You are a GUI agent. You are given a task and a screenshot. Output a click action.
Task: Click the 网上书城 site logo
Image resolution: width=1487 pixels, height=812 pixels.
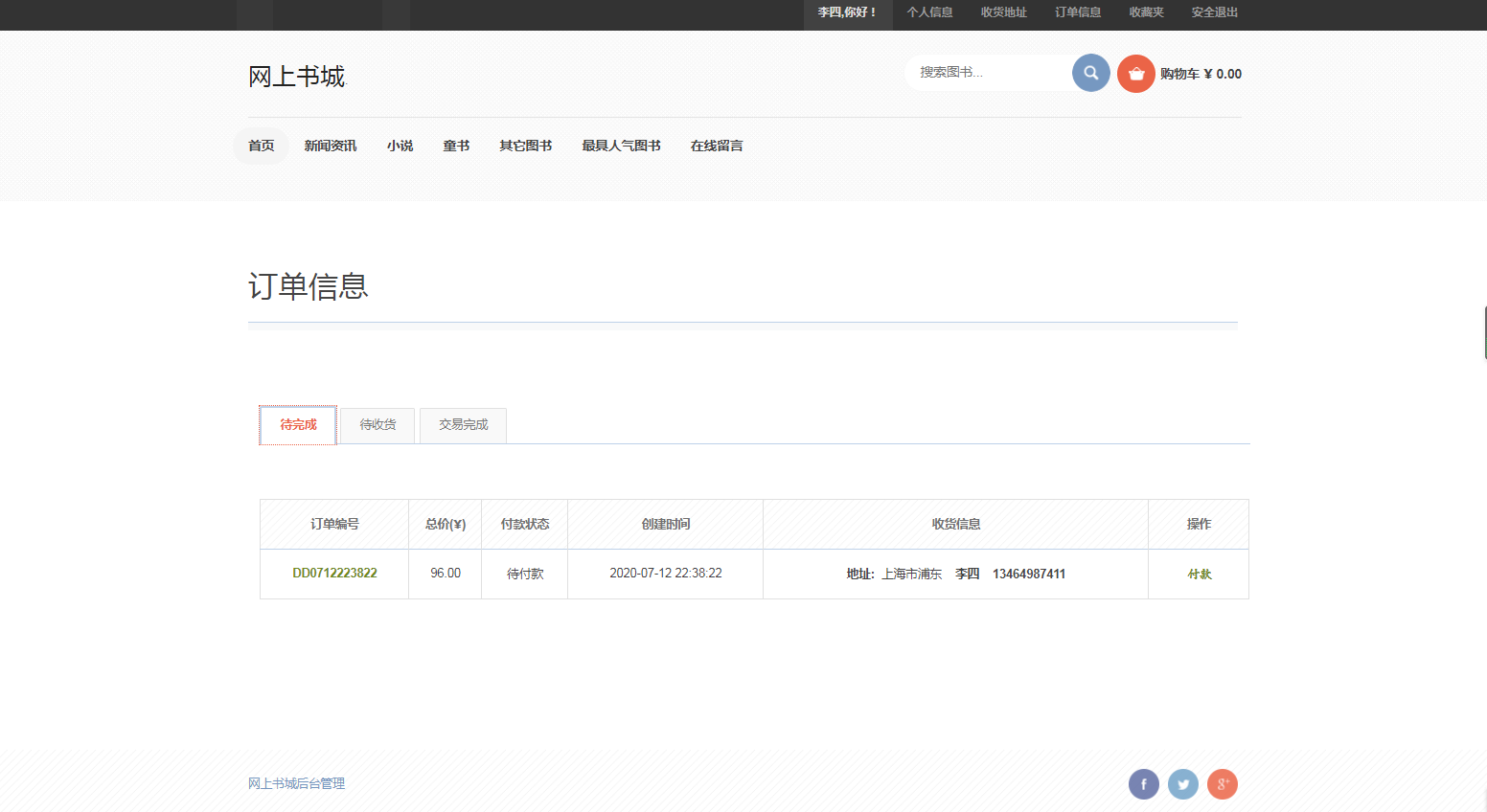297,77
